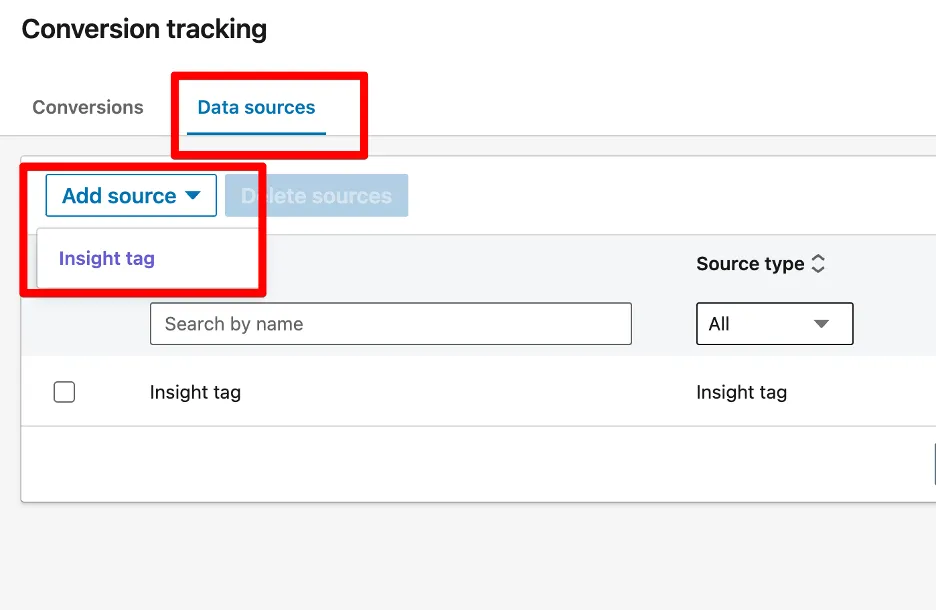
Task: Focus the Search by name field
Action: pos(390,324)
